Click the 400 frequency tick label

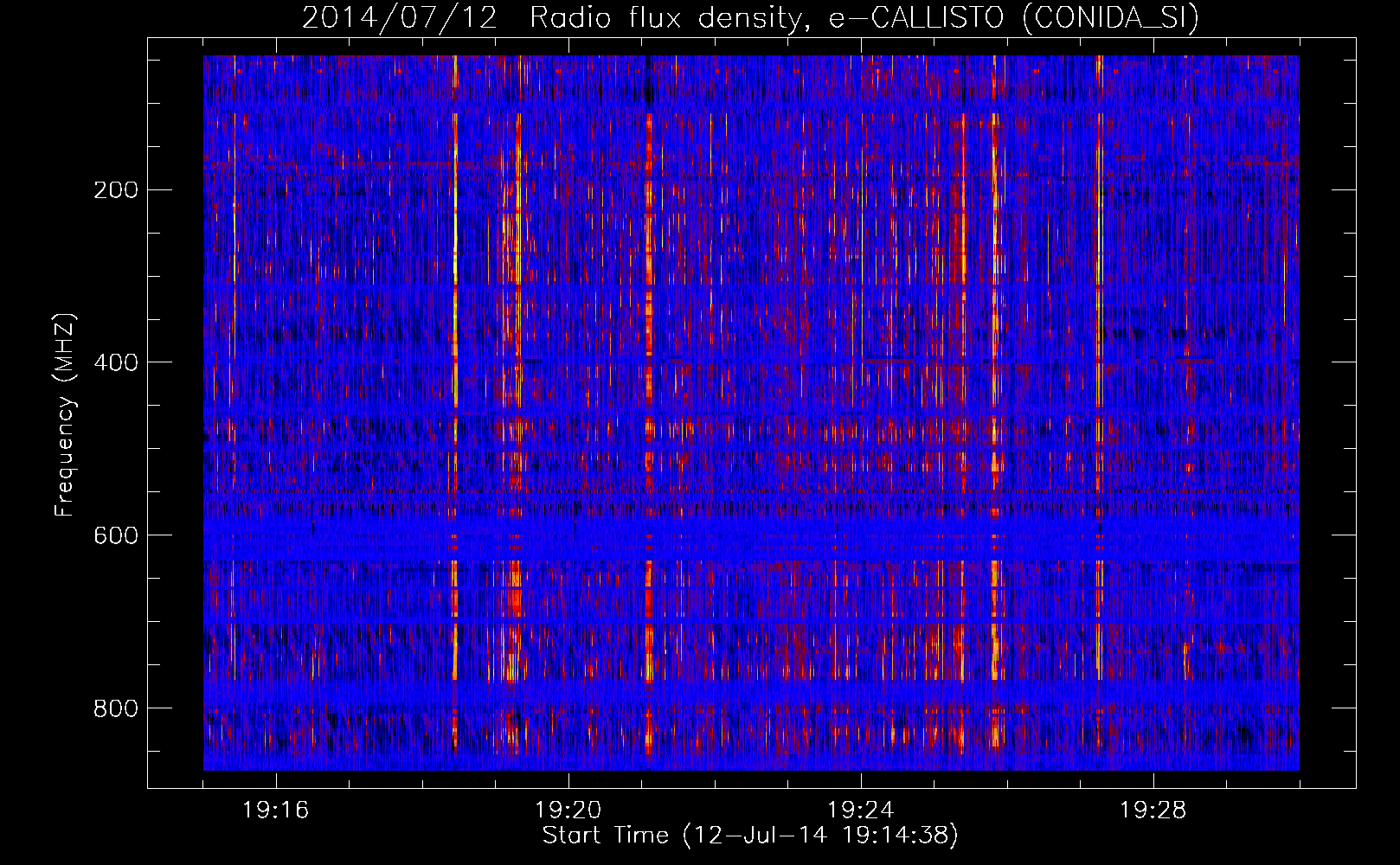pyautogui.click(x=116, y=363)
